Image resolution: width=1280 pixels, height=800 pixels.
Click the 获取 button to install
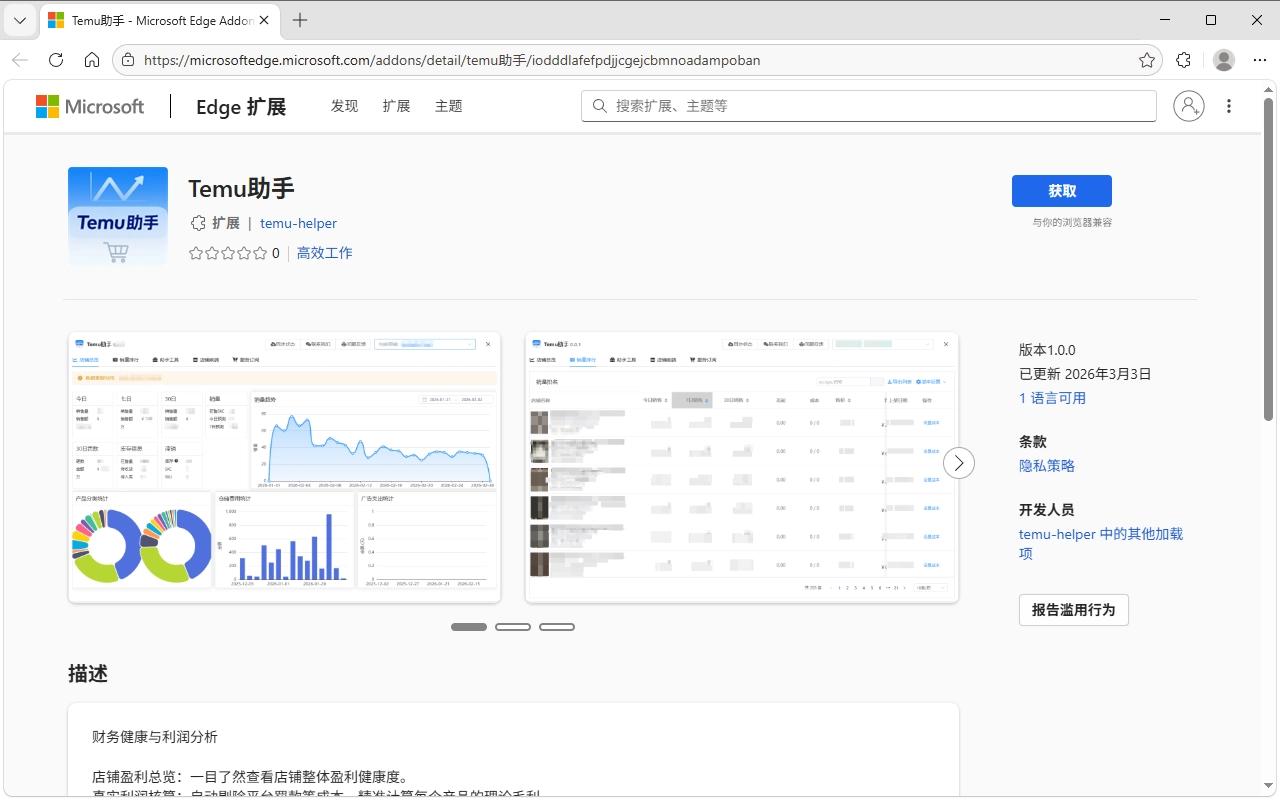(x=1062, y=190)
